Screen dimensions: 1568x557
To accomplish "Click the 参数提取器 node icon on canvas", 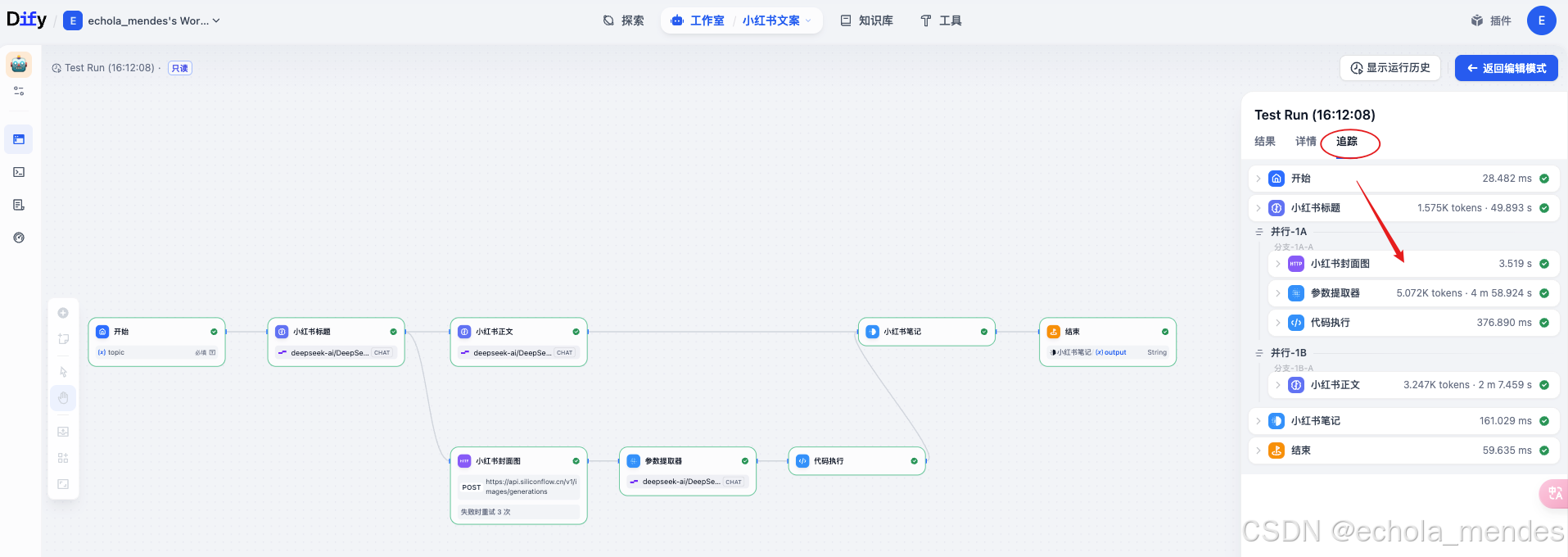I will [633, 461].
